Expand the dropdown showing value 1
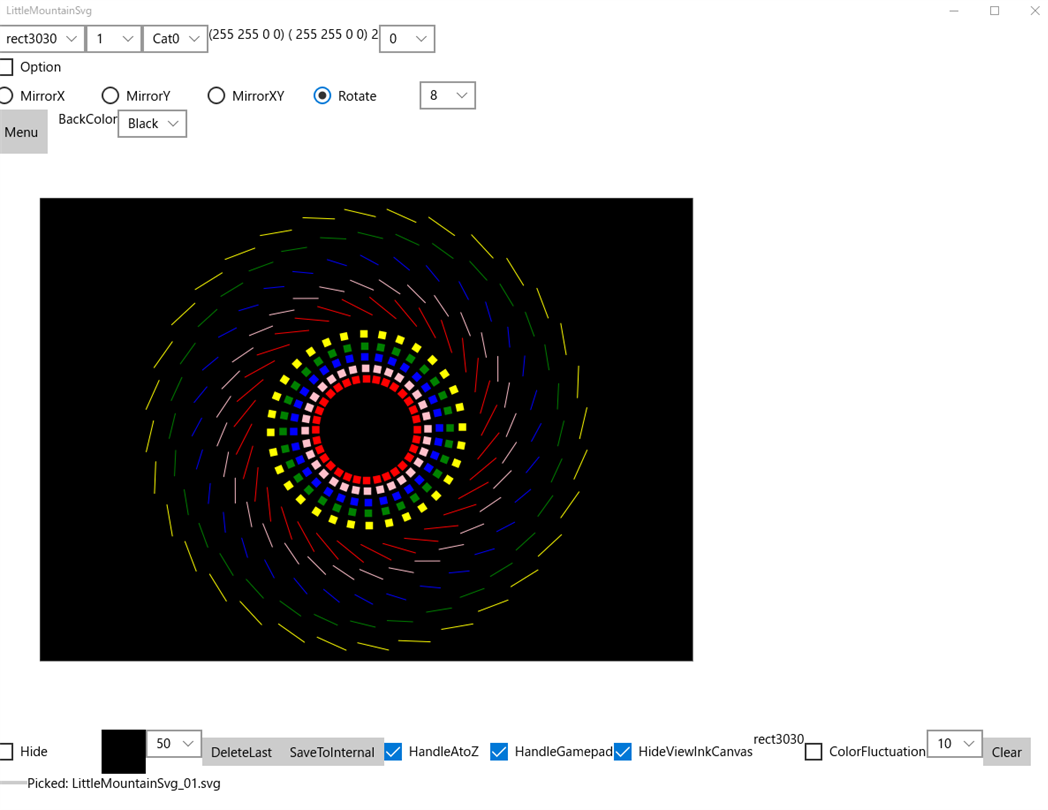 tap(114, 39)
